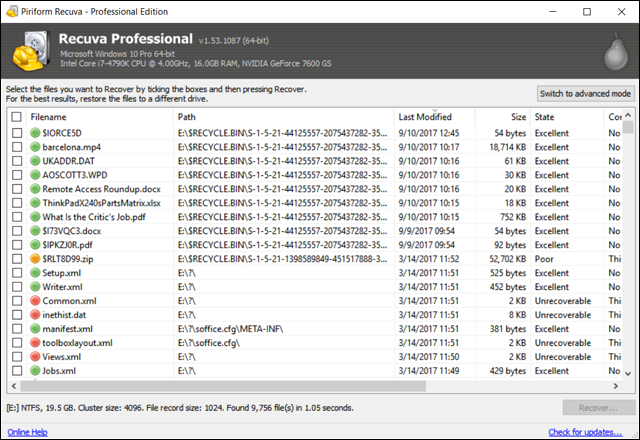Click the right arrow of the horizontal scrollbar

pyautogui.click(x=616, y=386)
